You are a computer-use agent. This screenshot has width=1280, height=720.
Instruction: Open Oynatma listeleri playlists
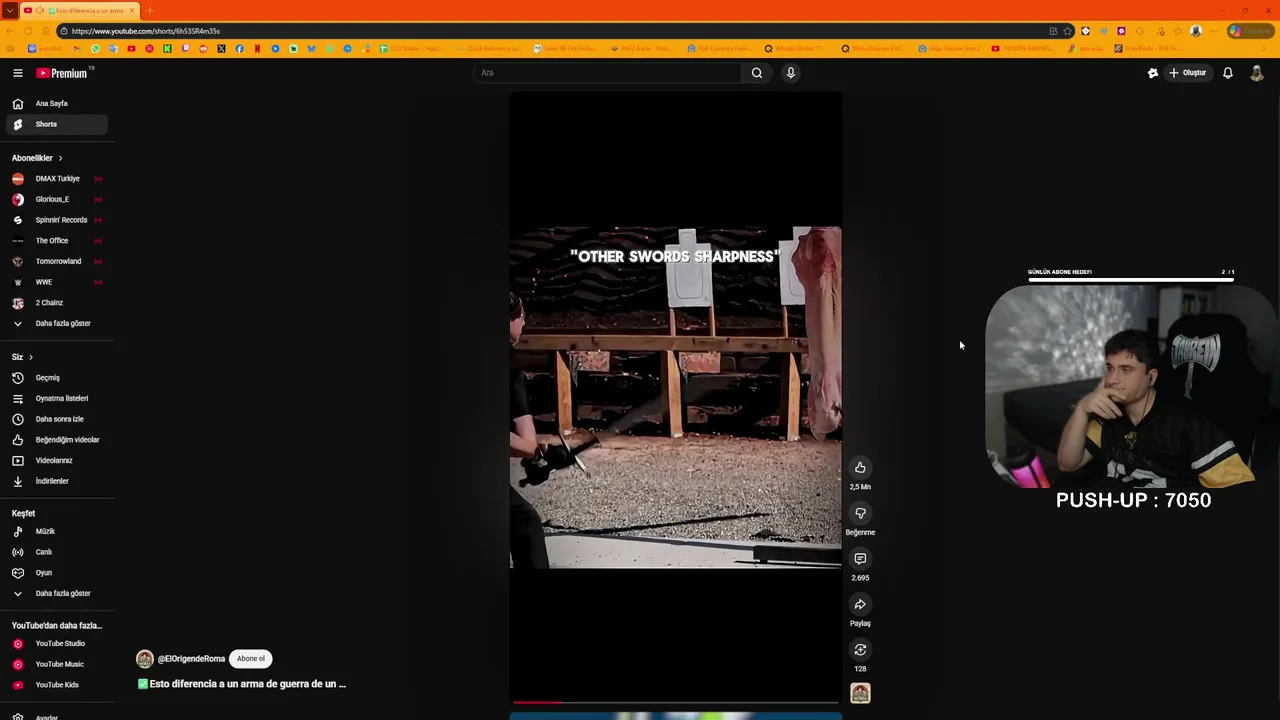click(x=57, y=398)
